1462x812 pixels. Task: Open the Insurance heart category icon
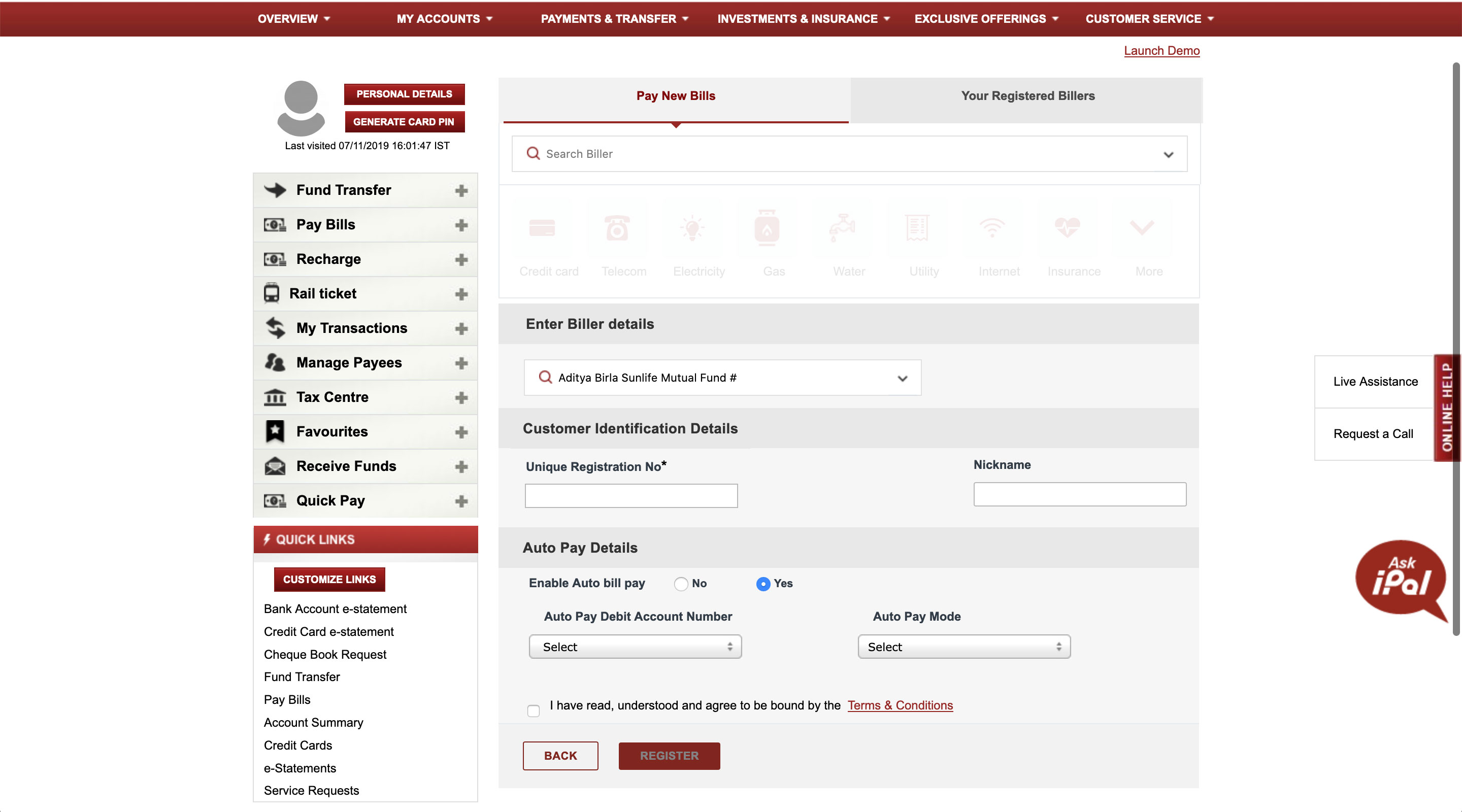point(1067,228)
